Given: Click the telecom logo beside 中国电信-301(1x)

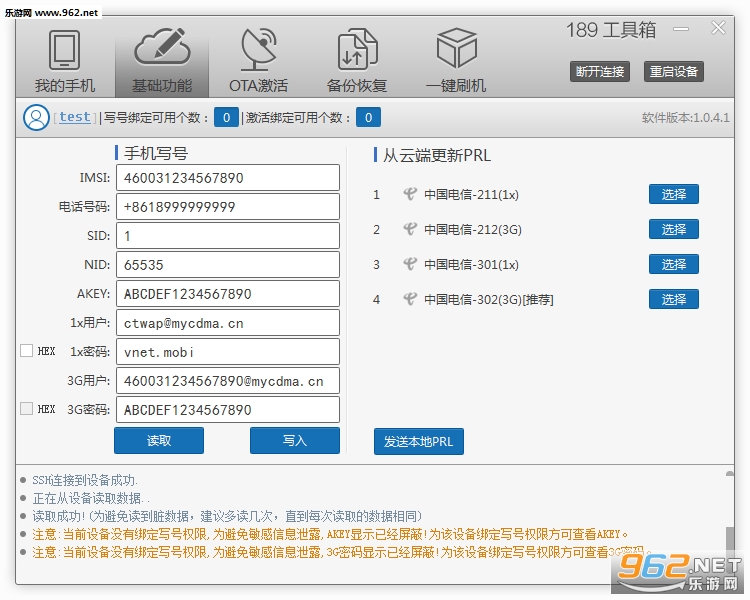Looking at the screenshot, I should click(x=410, y=264).
